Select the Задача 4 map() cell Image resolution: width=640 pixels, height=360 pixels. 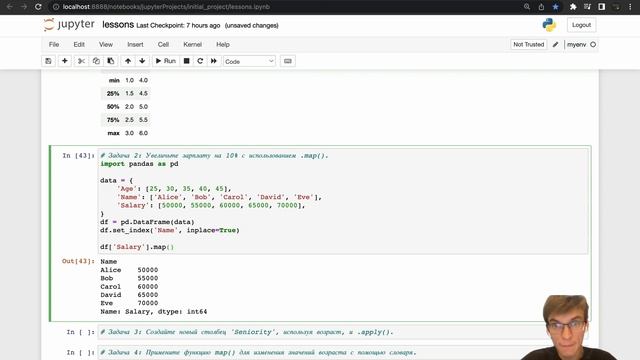(x=343, y=352)
